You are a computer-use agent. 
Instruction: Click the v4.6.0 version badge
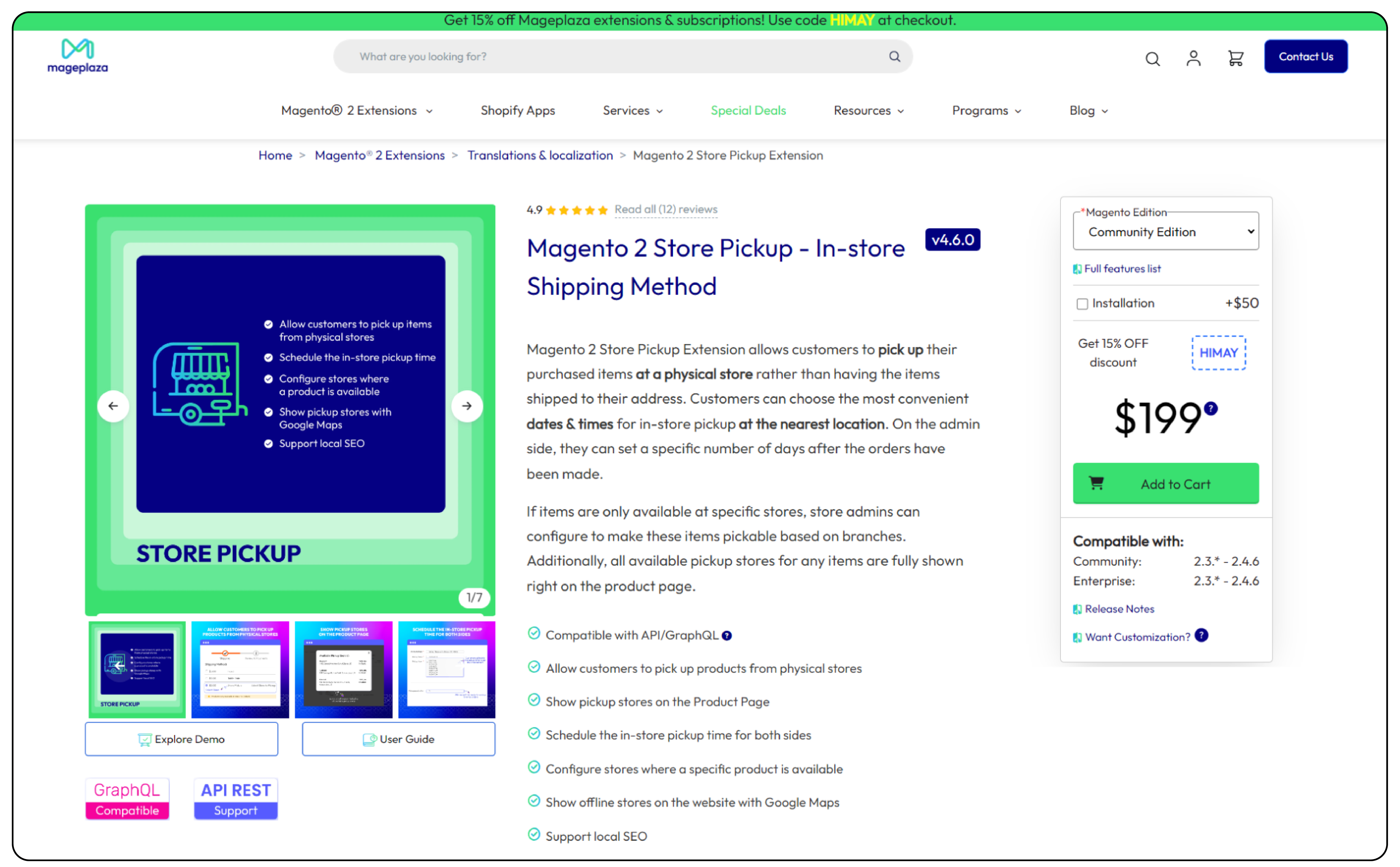(952, 240)
